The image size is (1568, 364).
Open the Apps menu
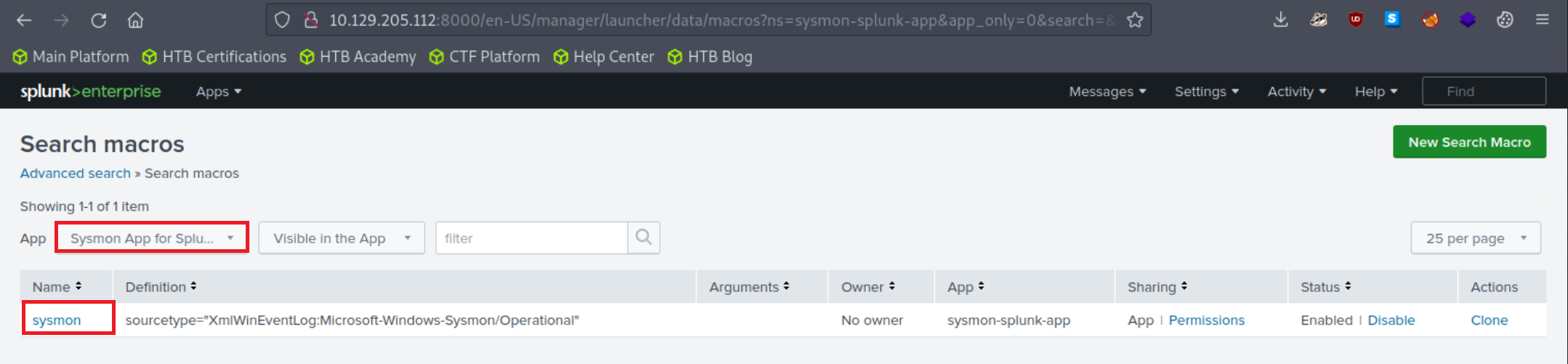point(218,92)
